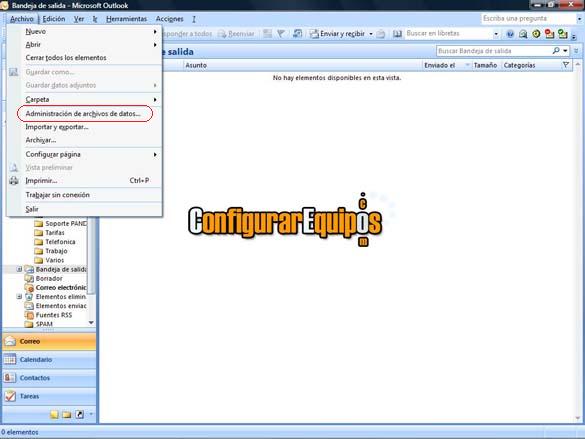Click the categorize grid toolbar icon
The width and height of the screenshot is (585, 439).
[x=268, y=34]
